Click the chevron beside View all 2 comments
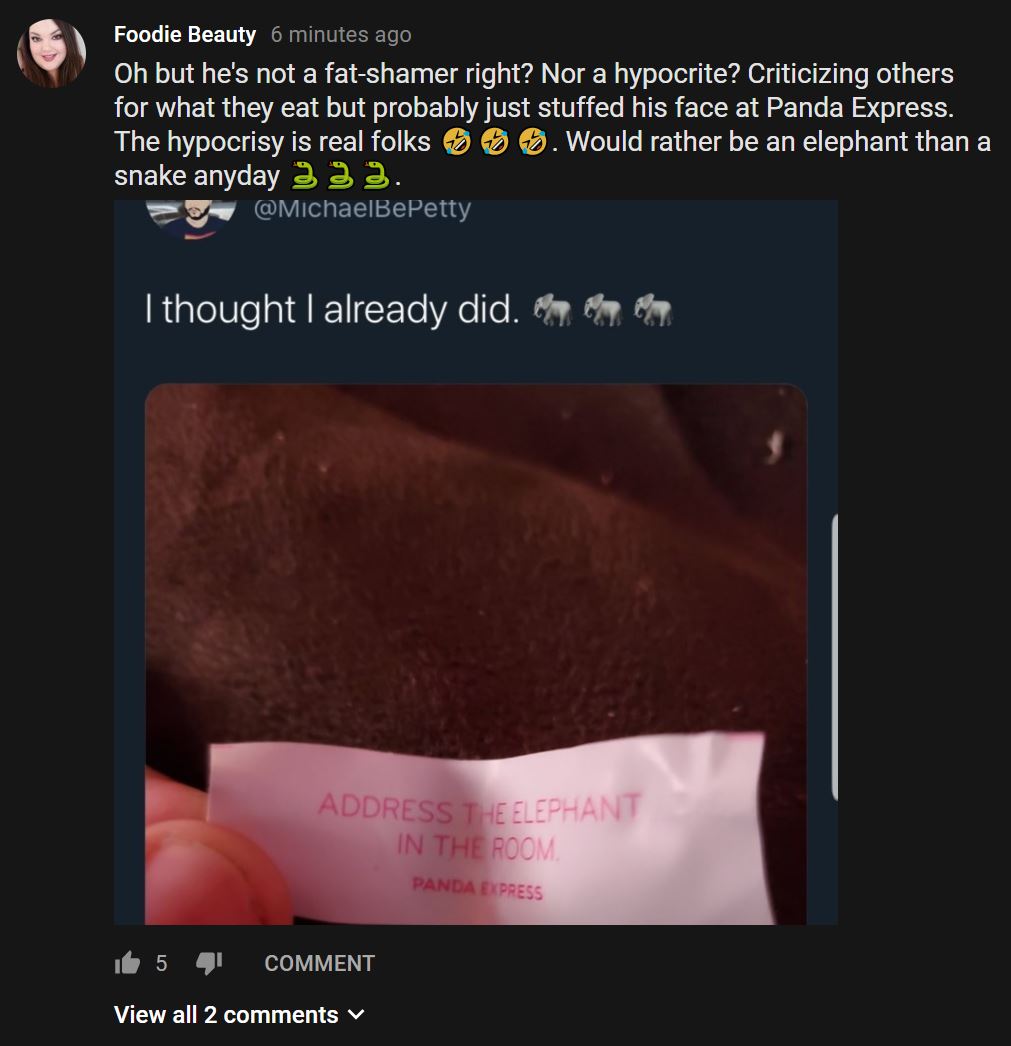 pyautogui.click(x=357, y=1015)
